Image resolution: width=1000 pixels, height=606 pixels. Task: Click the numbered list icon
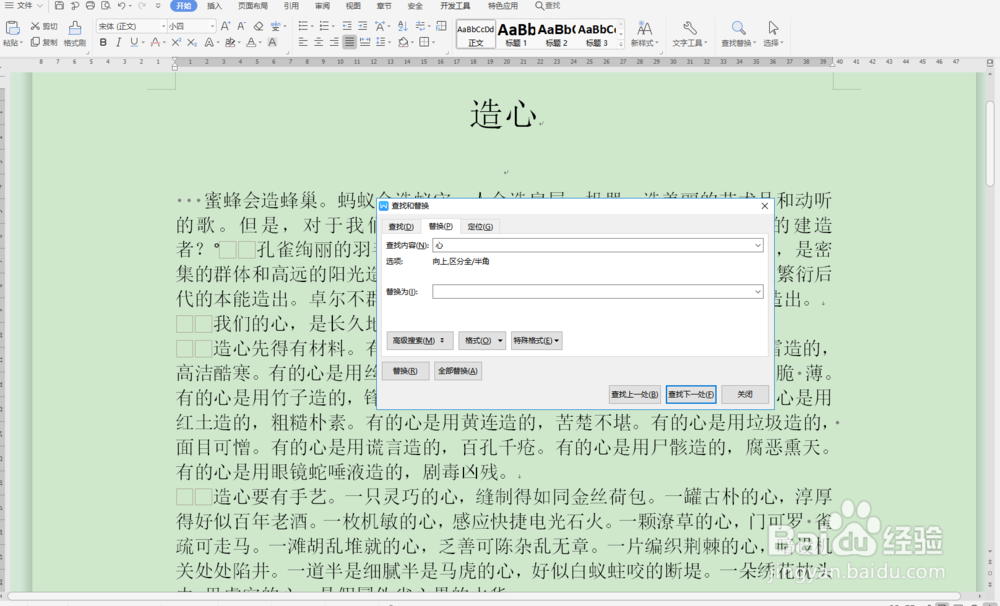324,26
